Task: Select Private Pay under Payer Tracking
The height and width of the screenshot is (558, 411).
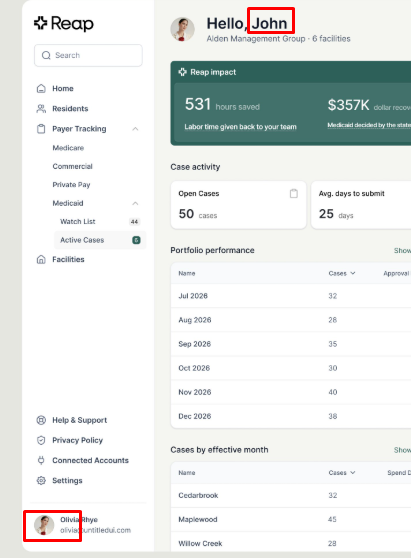Action: click(x=71, y=185)
